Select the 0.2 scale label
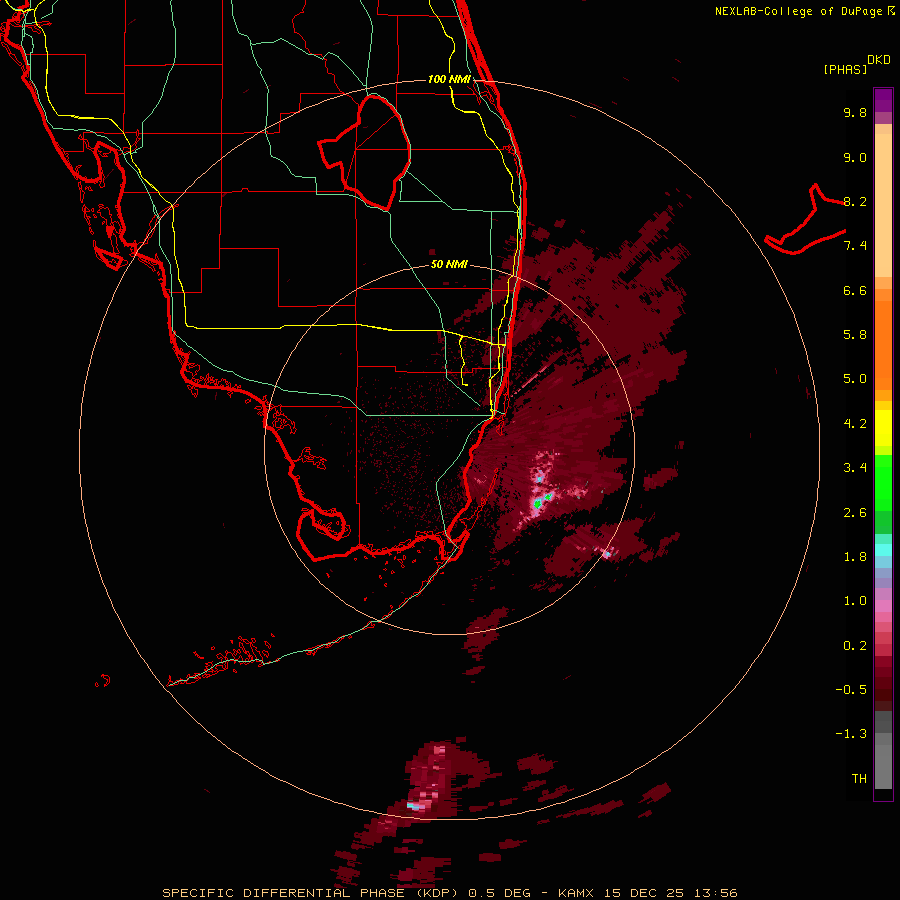 click(x=855, y=646)
